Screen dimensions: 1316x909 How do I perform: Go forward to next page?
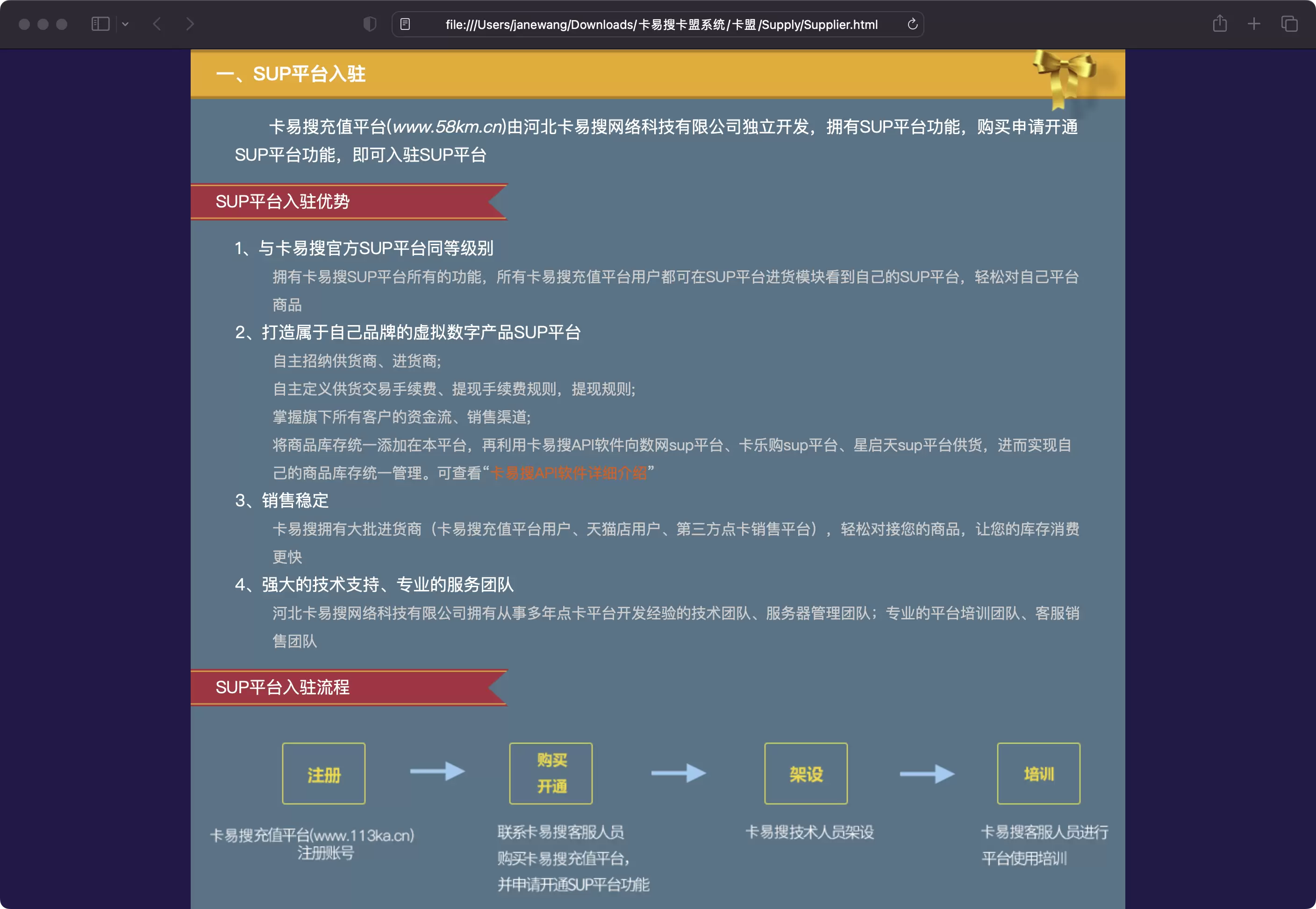[x=190, y=24]
